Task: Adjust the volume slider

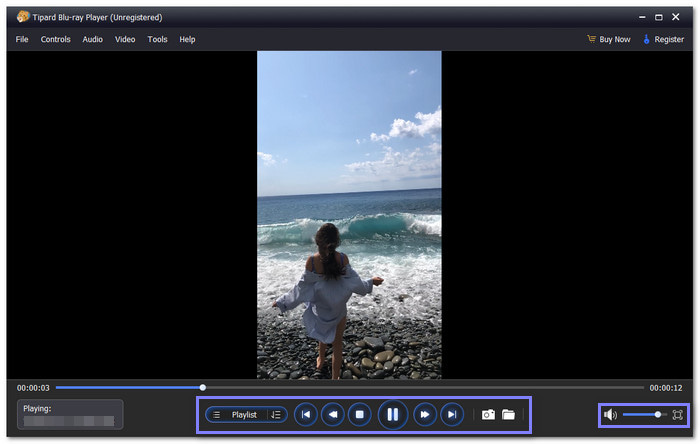Action: (x=645, y=415)
